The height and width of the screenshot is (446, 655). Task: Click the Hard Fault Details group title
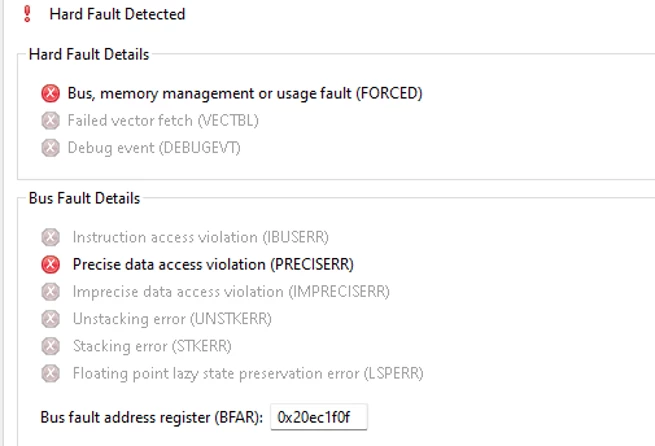coord(89,54)
